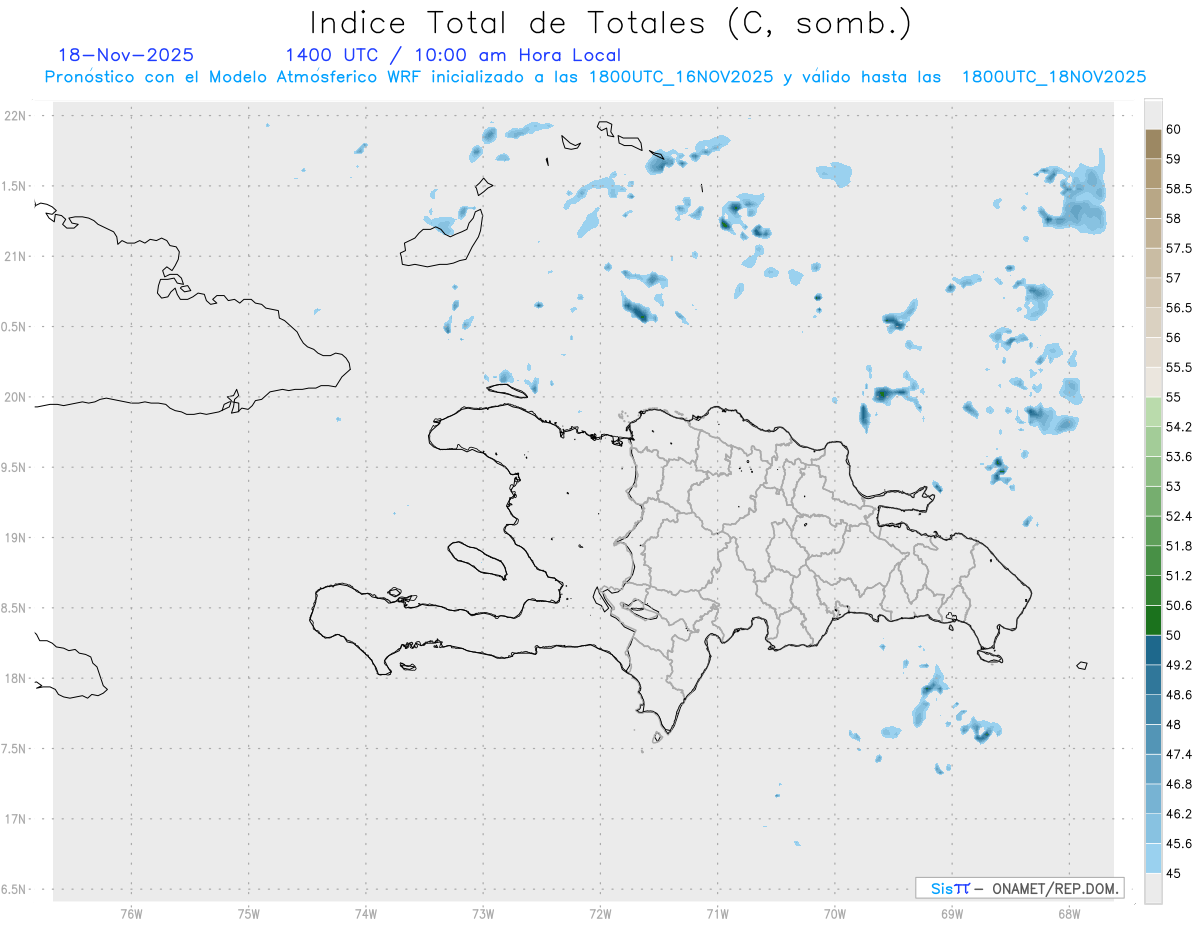The width and height of the screenshot is (1200, 927).
Task: Click the '68W' longitude label
Action: pyautogui.click(x=1069, y=912)
